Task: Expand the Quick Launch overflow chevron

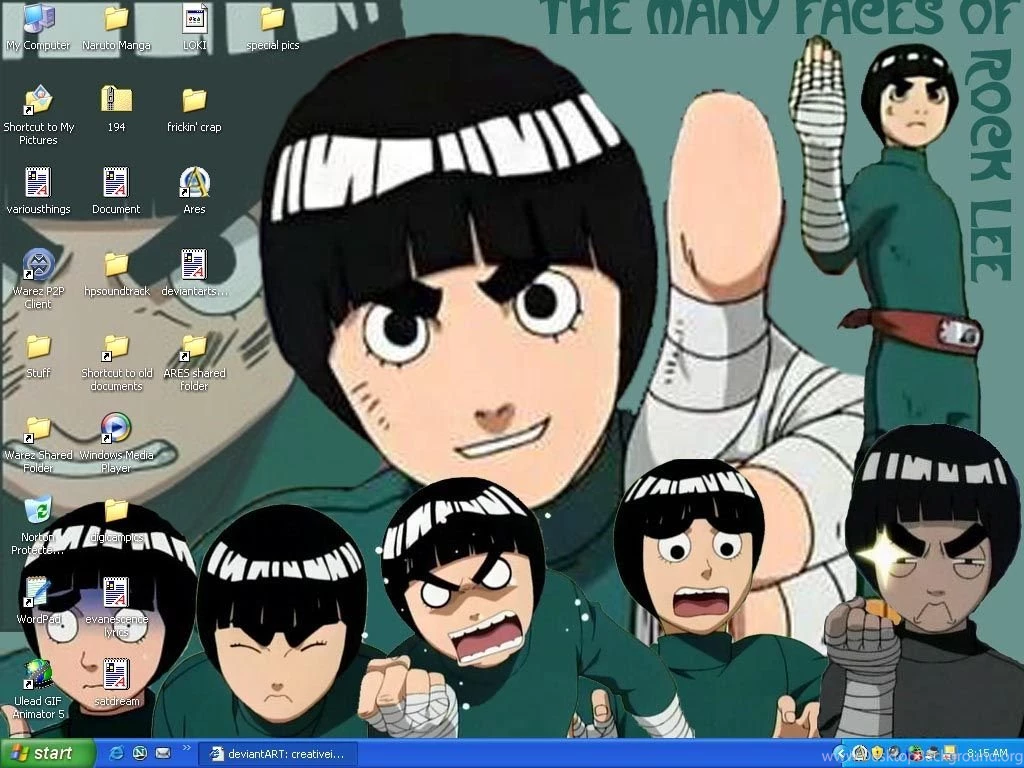Action: click(186, 748)
